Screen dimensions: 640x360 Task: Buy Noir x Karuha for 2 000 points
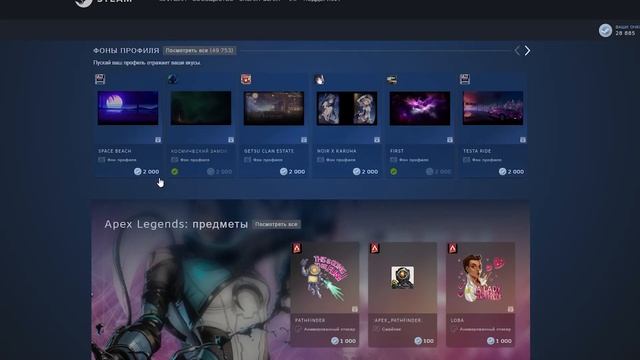click(x=365, y=172)
